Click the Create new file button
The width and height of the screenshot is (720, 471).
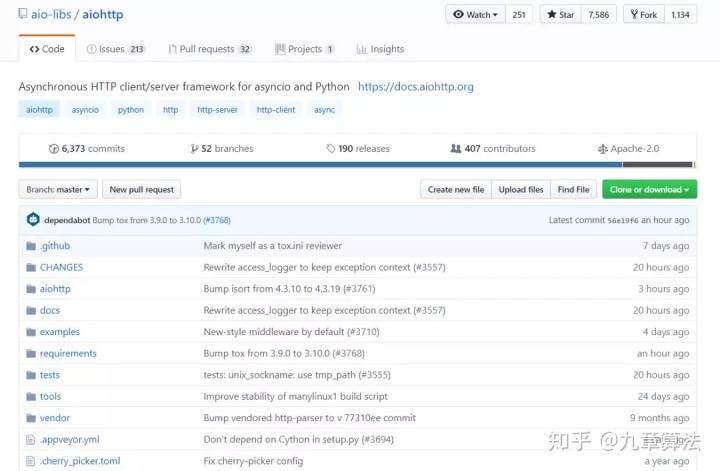[456, 190]
